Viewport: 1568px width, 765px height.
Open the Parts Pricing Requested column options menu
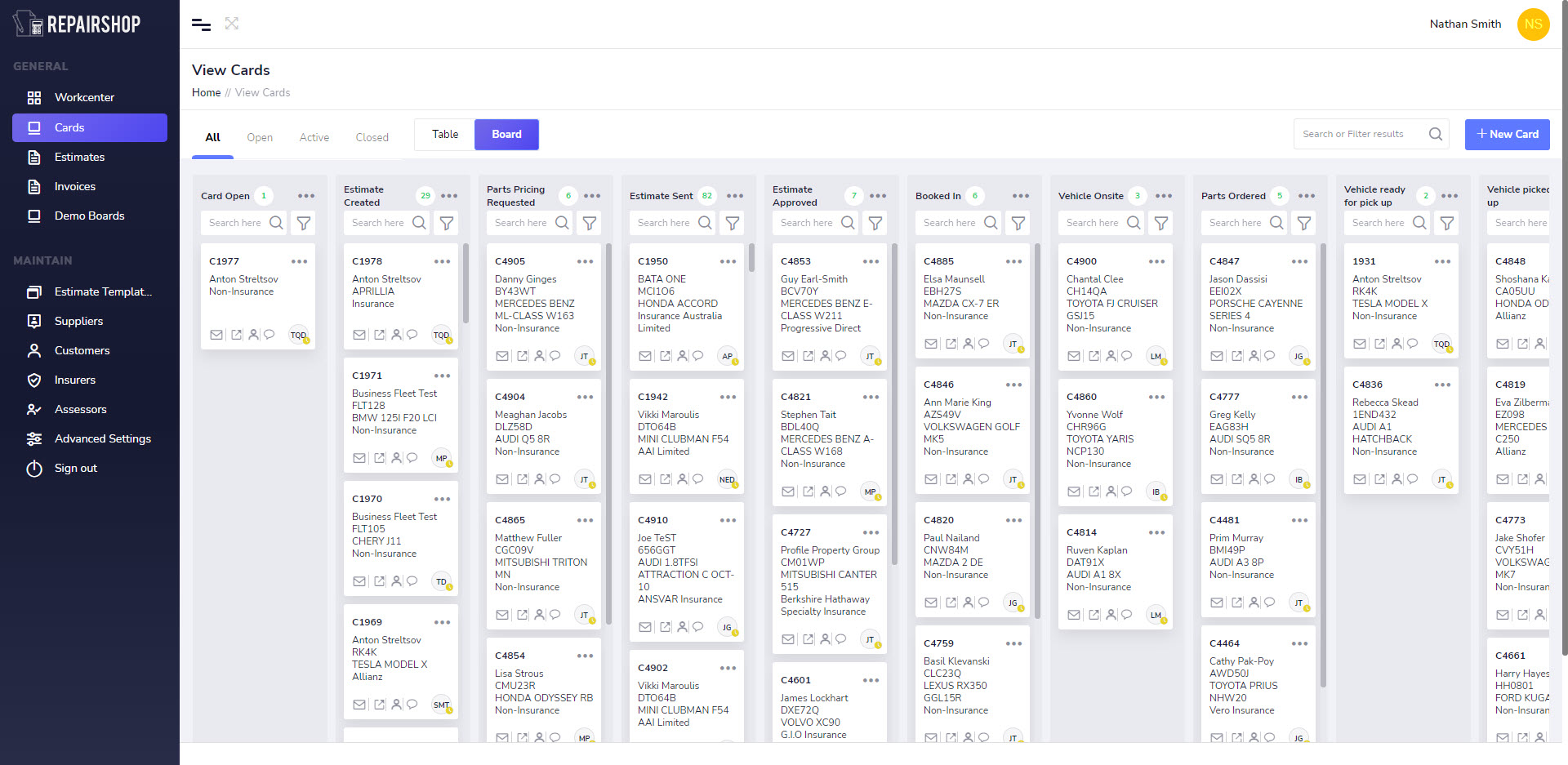(x=592, y=196)
